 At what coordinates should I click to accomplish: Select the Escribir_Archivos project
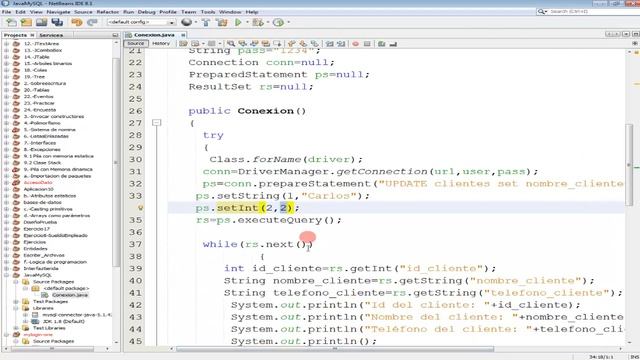44,255
